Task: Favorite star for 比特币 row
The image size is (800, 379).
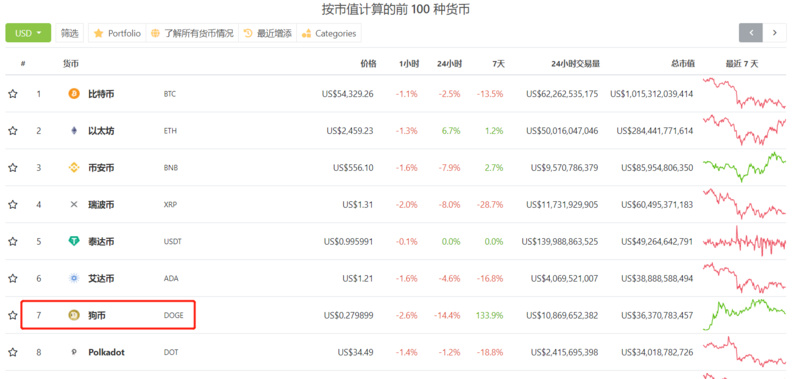Action: (13, 94)
